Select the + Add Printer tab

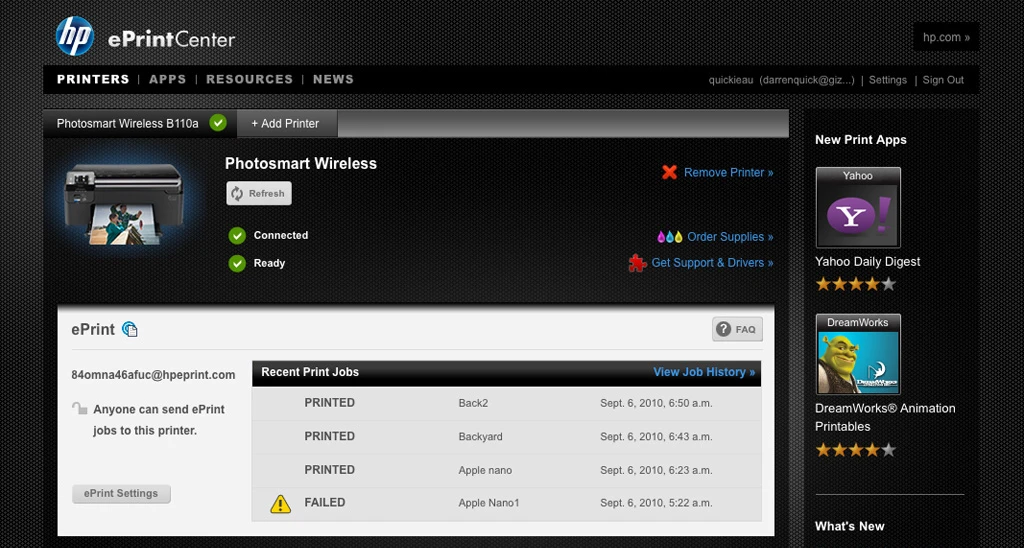coord(287,123)
